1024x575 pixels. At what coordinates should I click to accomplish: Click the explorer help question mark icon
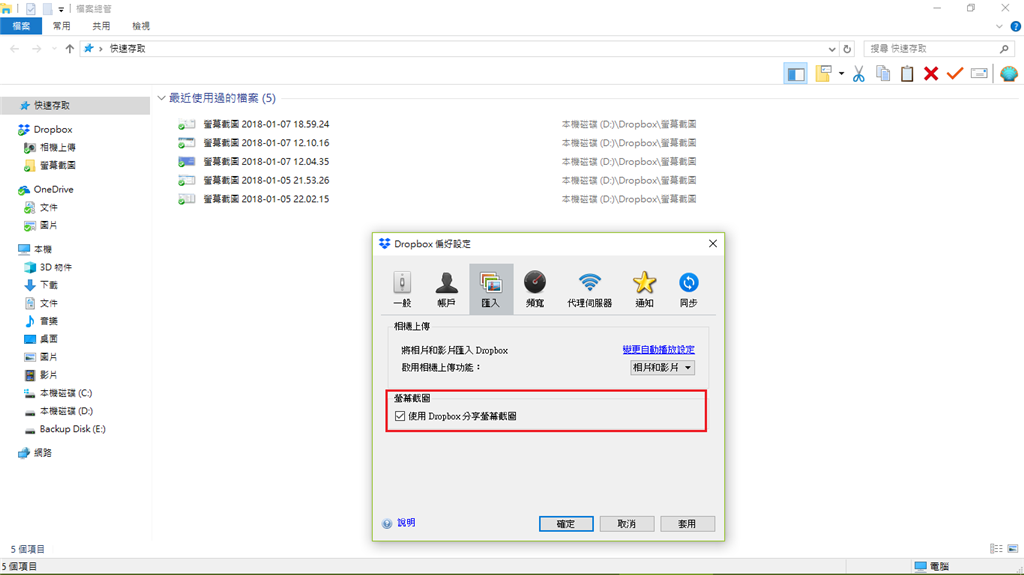pyautogui.click(x=1016, y=27)
